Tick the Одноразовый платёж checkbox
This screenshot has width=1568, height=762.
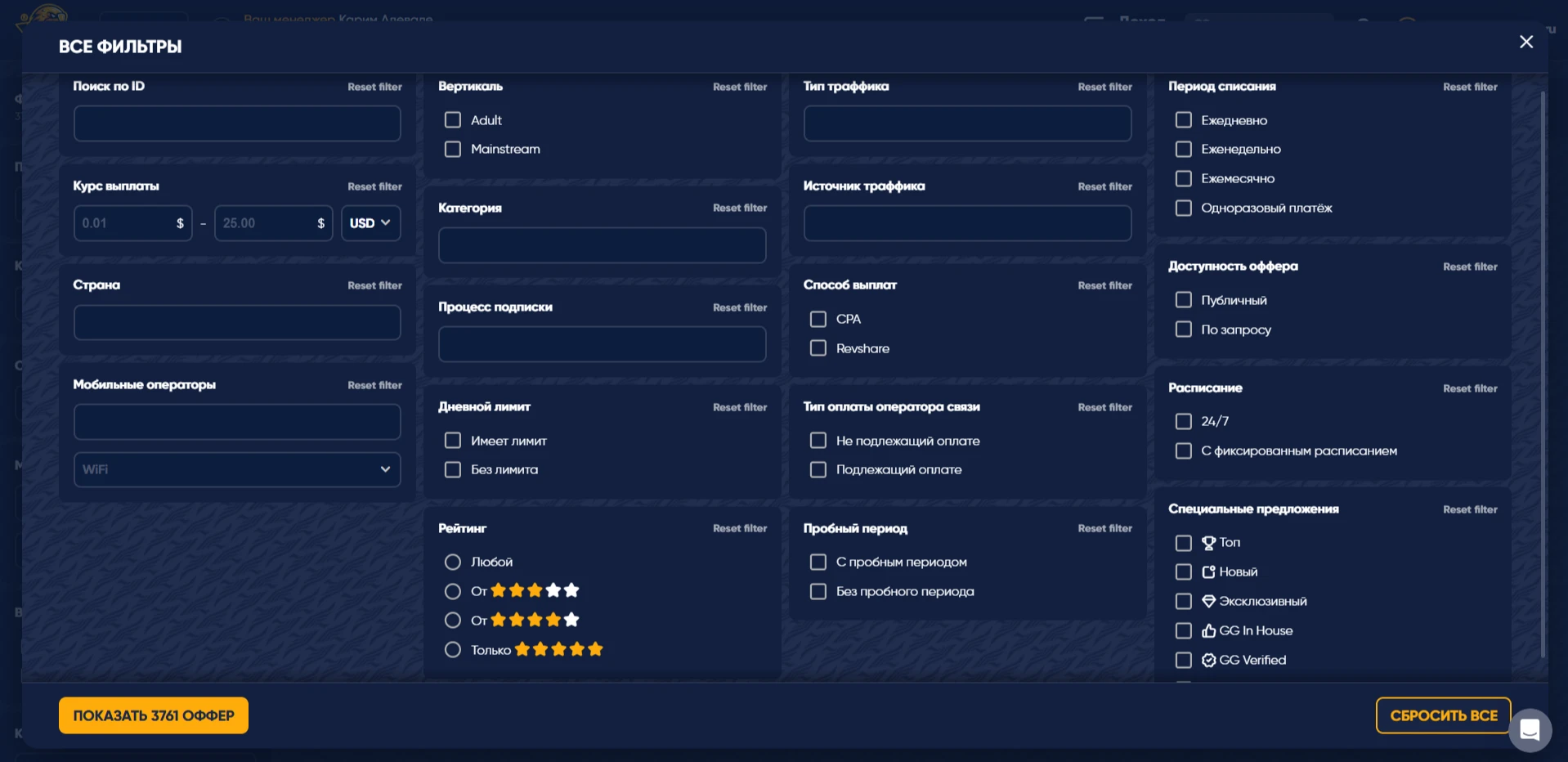1183,208
